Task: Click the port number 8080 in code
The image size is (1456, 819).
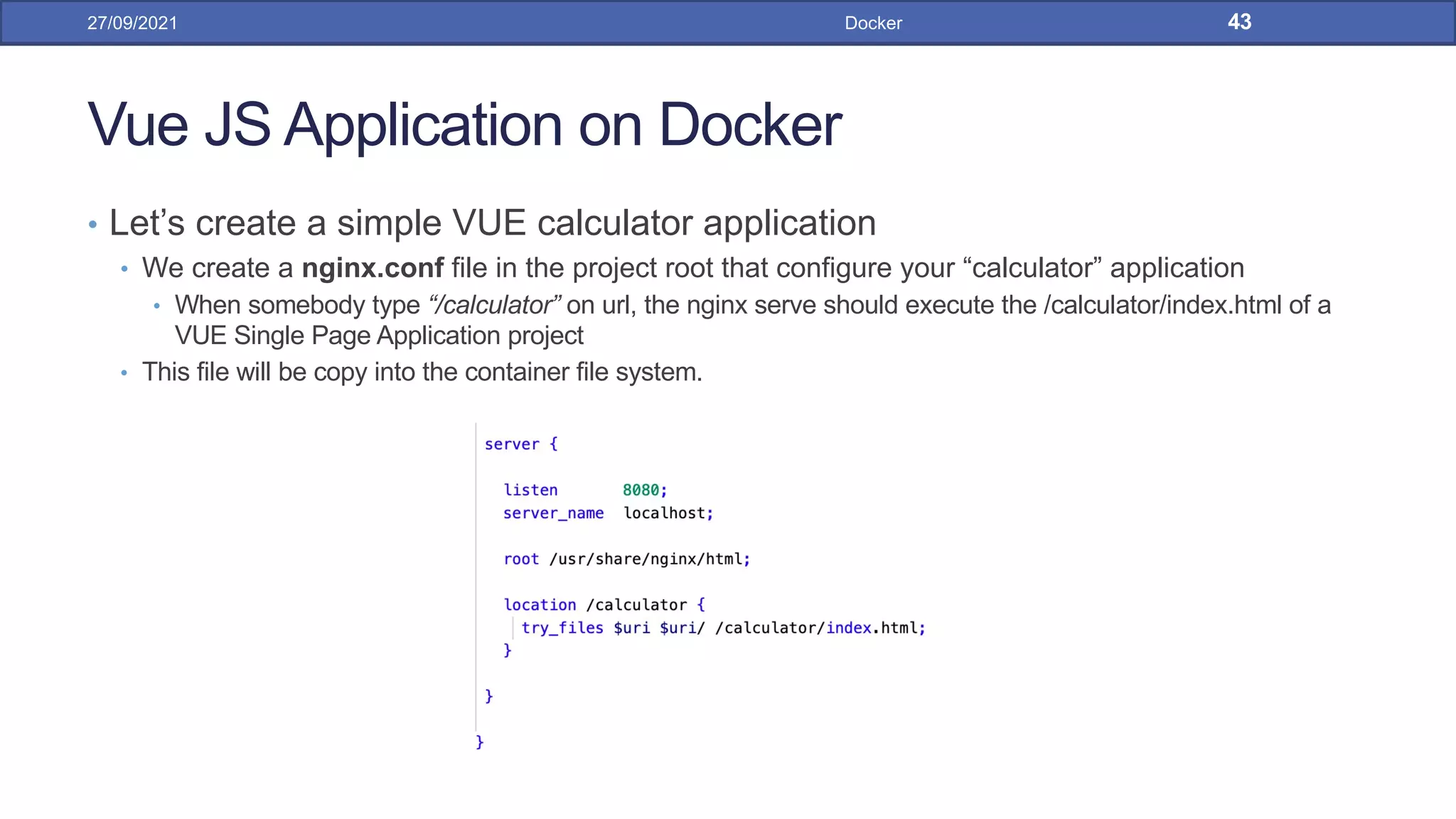Action: pos(641,490)
